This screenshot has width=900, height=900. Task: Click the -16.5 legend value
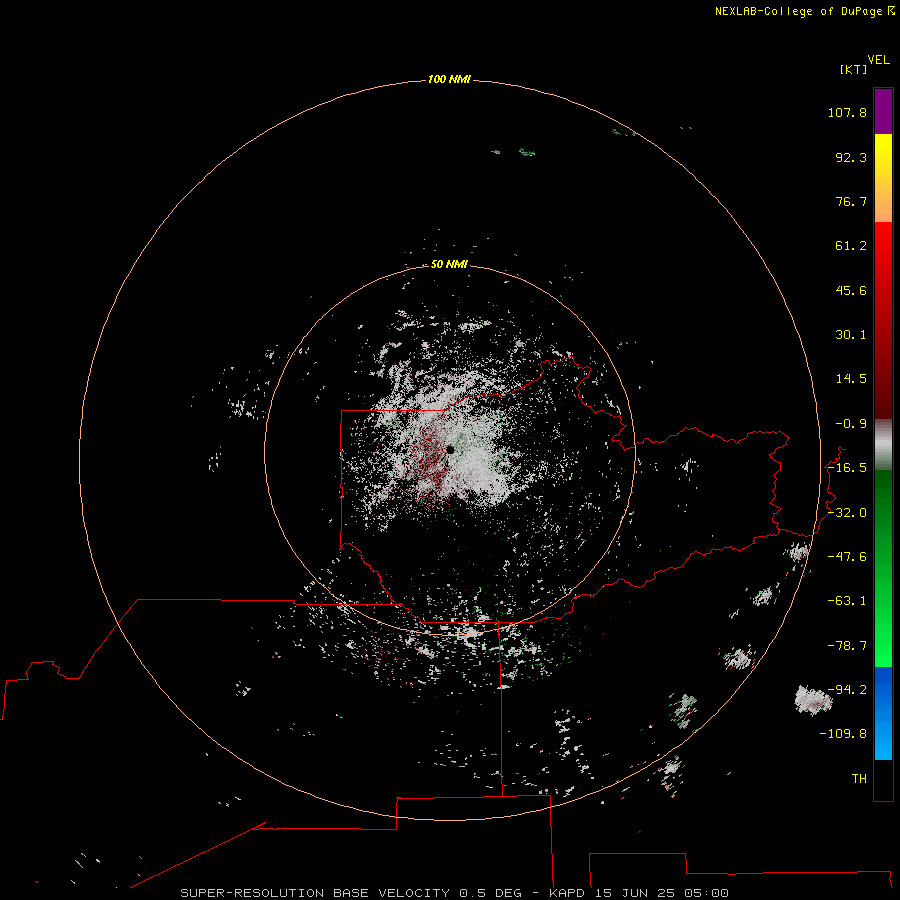(x=847, y=468)
